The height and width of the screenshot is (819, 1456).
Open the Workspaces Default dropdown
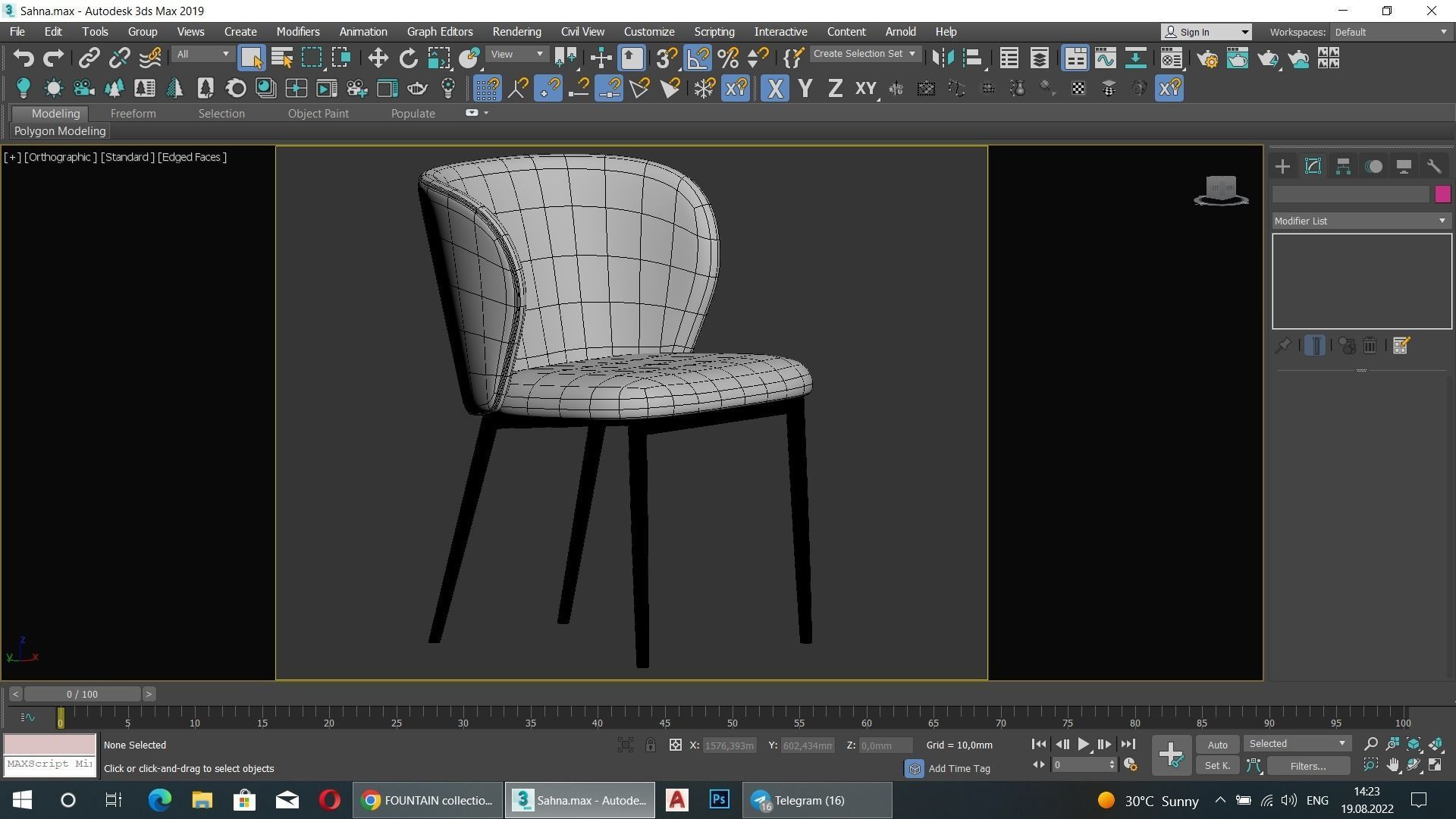(x=1390, y=32)
